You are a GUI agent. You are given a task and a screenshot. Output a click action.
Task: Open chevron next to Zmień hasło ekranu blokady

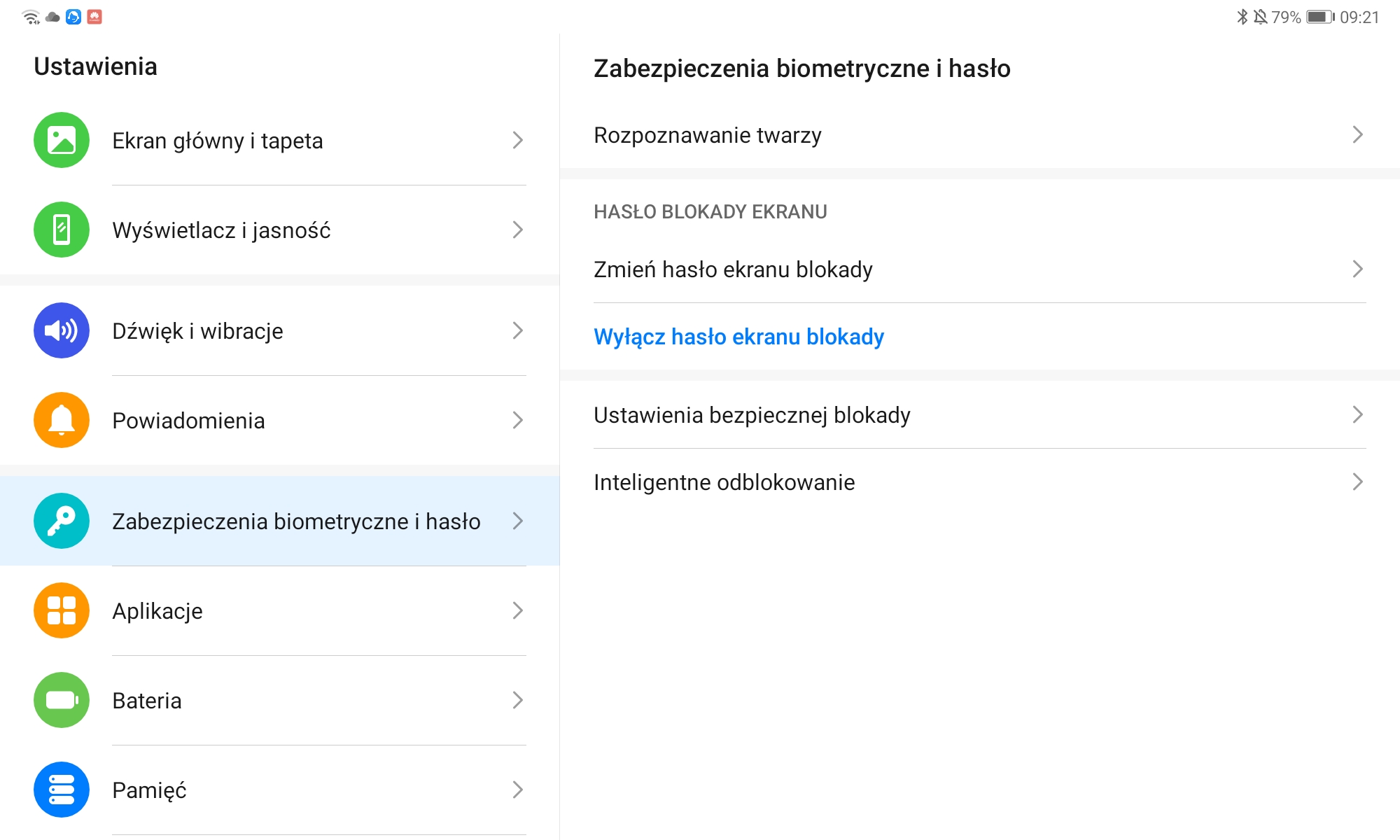pos(1357,269)
